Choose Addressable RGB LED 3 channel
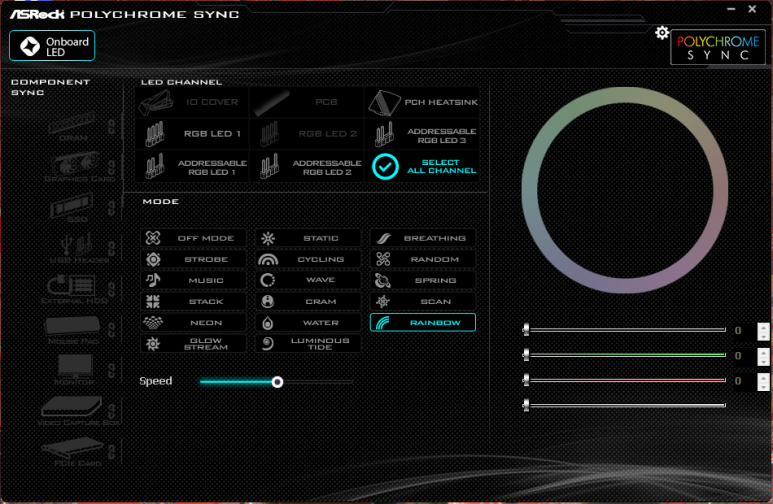The image size is (773, 504). click(422, 135)
